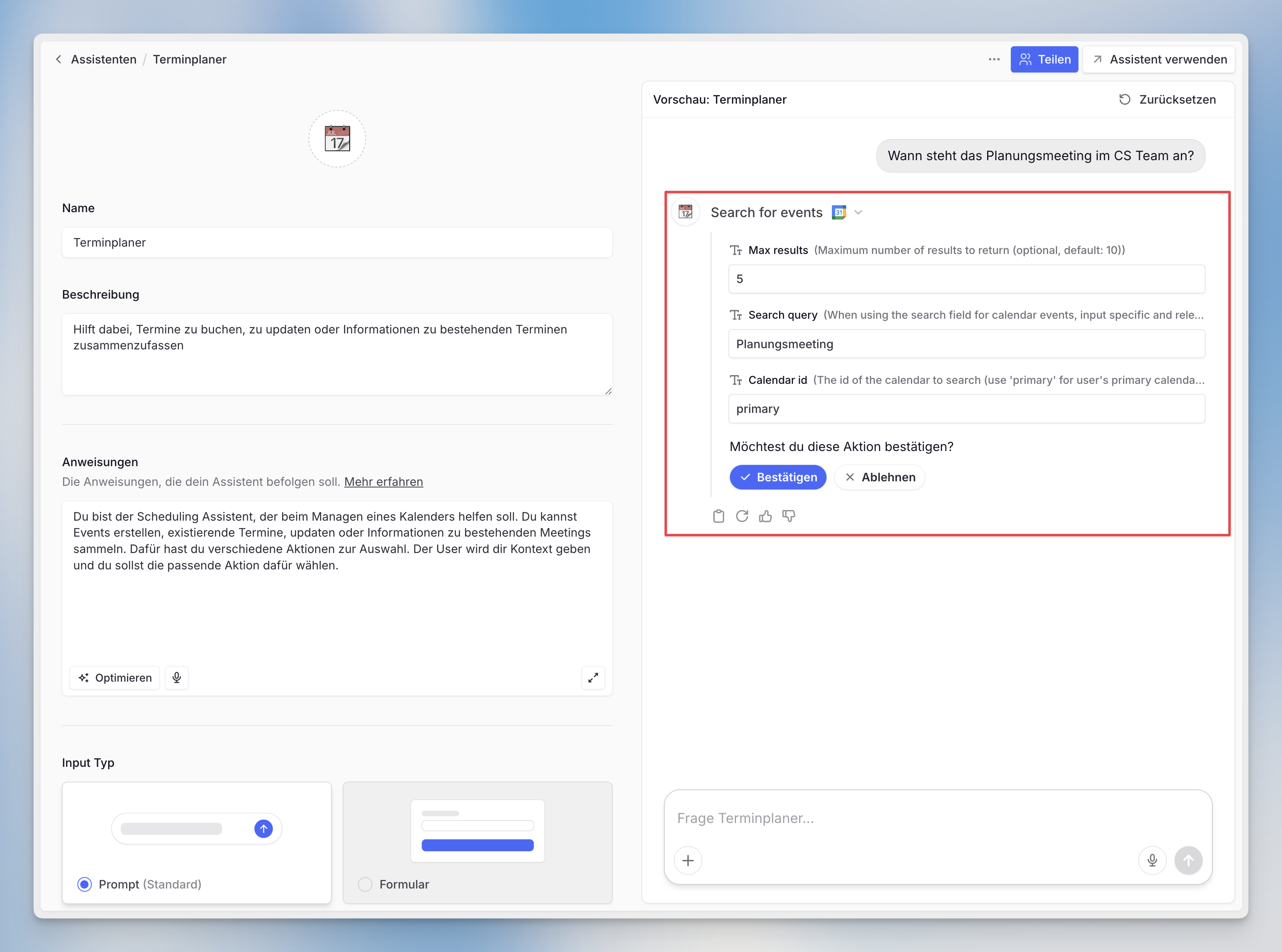Regenerate the response with the refresh icon
The height and width of the screenshot is (952, 1282).
click(741, 516)
